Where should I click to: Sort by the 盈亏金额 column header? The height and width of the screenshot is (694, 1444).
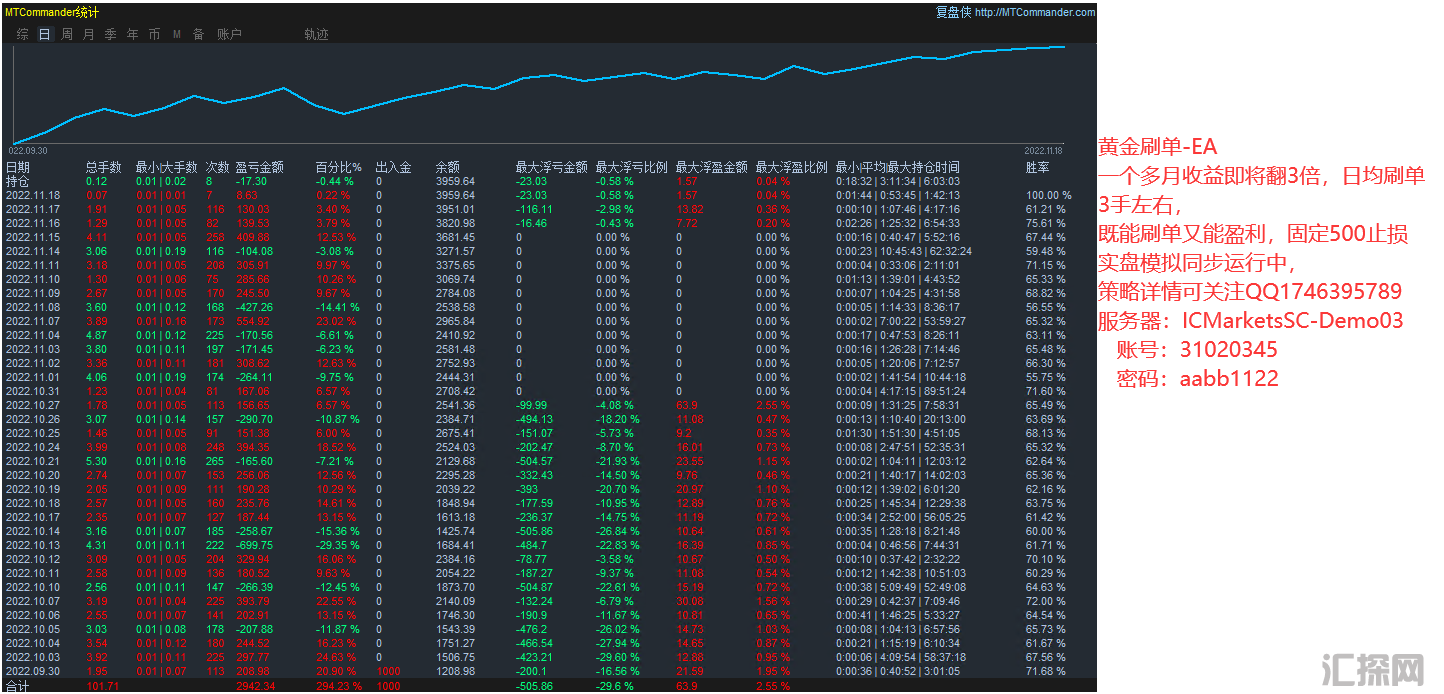pos(259,167)
